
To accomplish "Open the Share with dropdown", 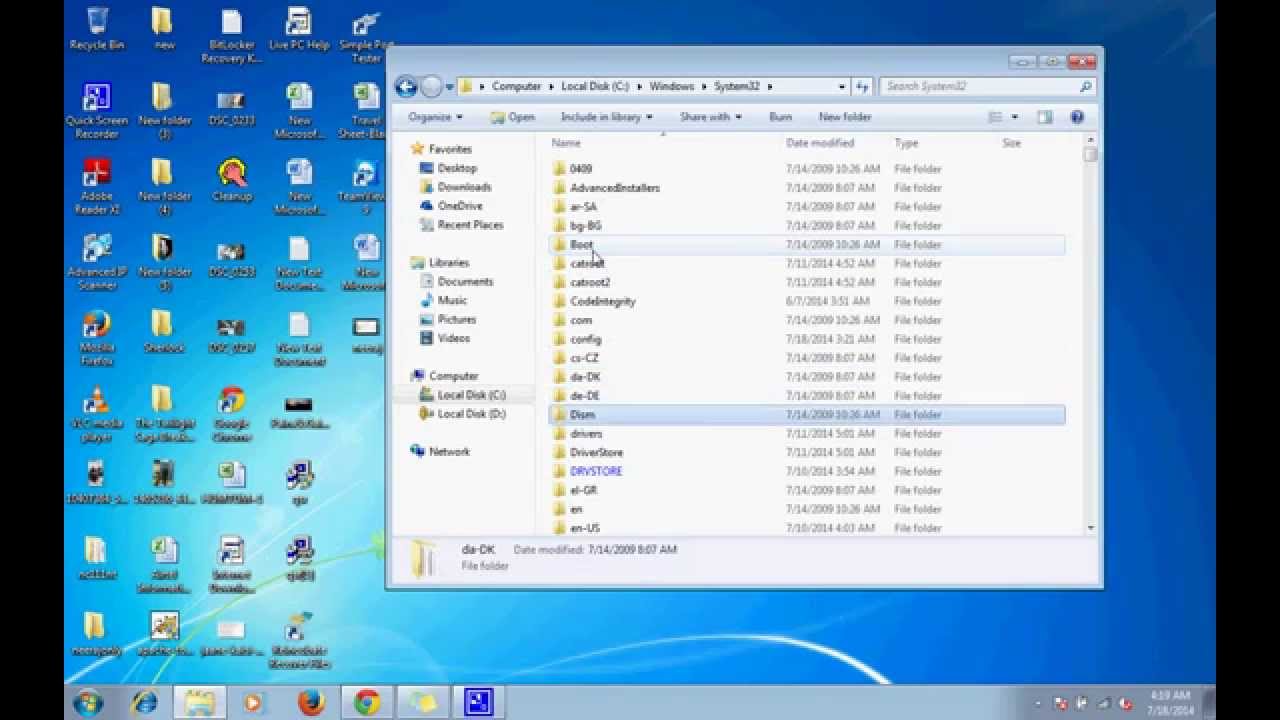I will [x=711, y=117].
